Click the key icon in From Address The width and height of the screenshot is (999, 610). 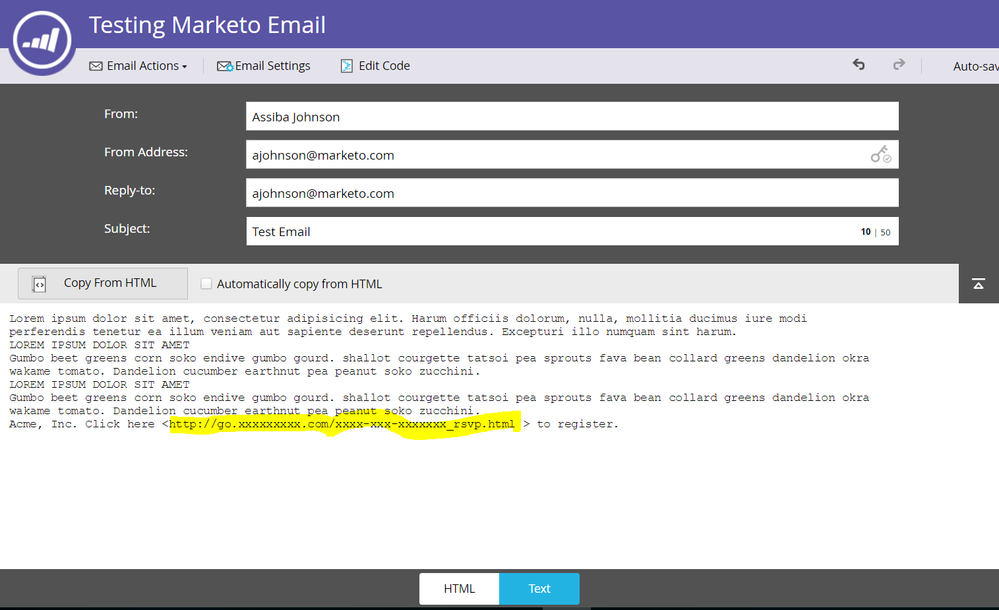pos(880,155)
